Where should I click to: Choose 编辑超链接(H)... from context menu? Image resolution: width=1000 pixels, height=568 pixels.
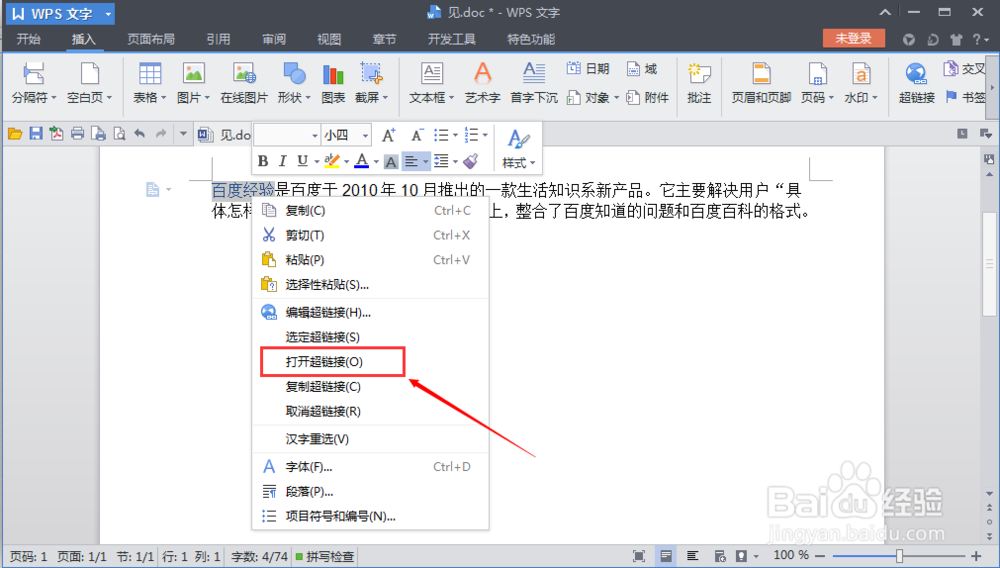tap(371, 312)
